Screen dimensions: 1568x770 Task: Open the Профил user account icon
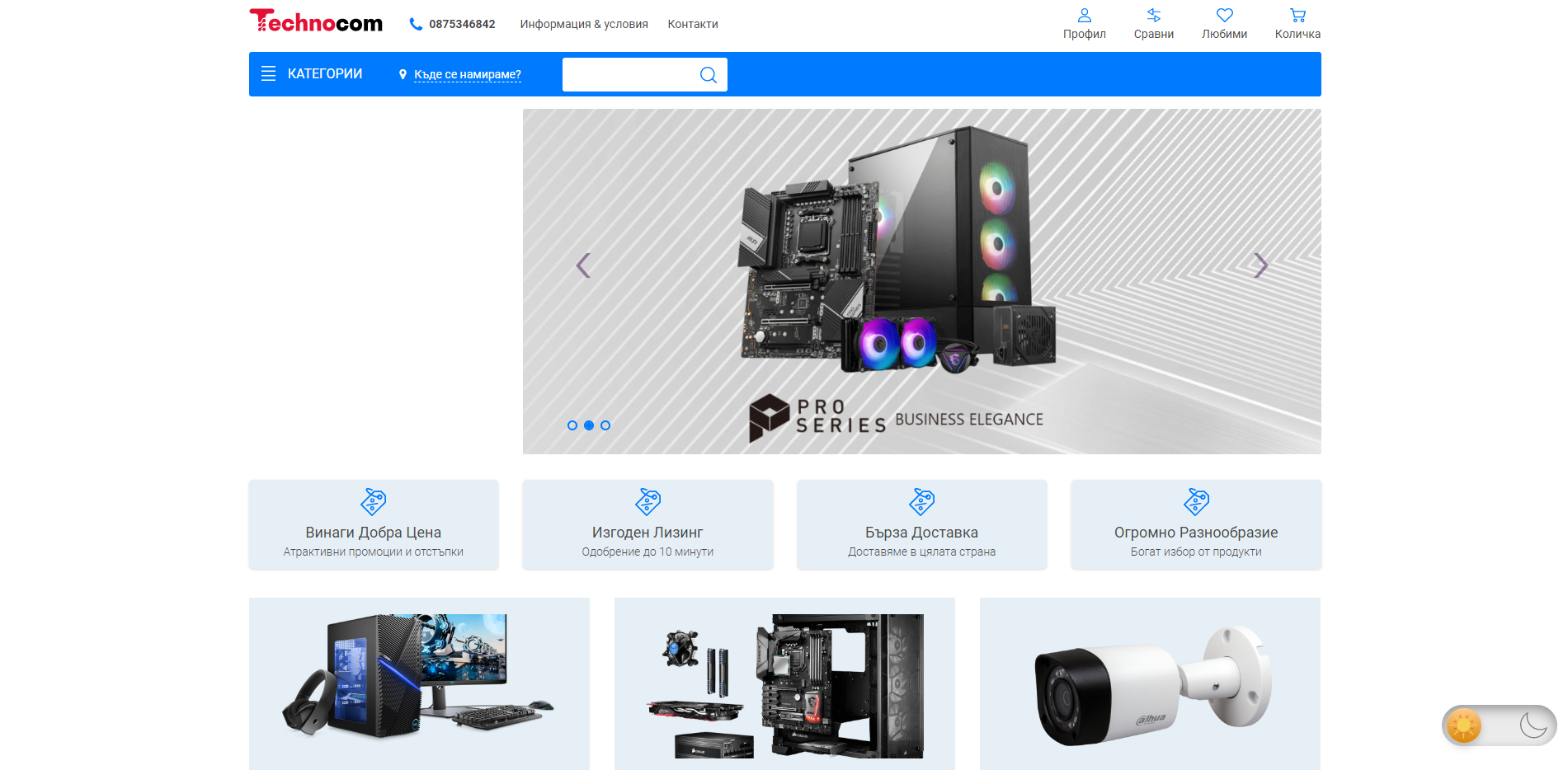1084,16
